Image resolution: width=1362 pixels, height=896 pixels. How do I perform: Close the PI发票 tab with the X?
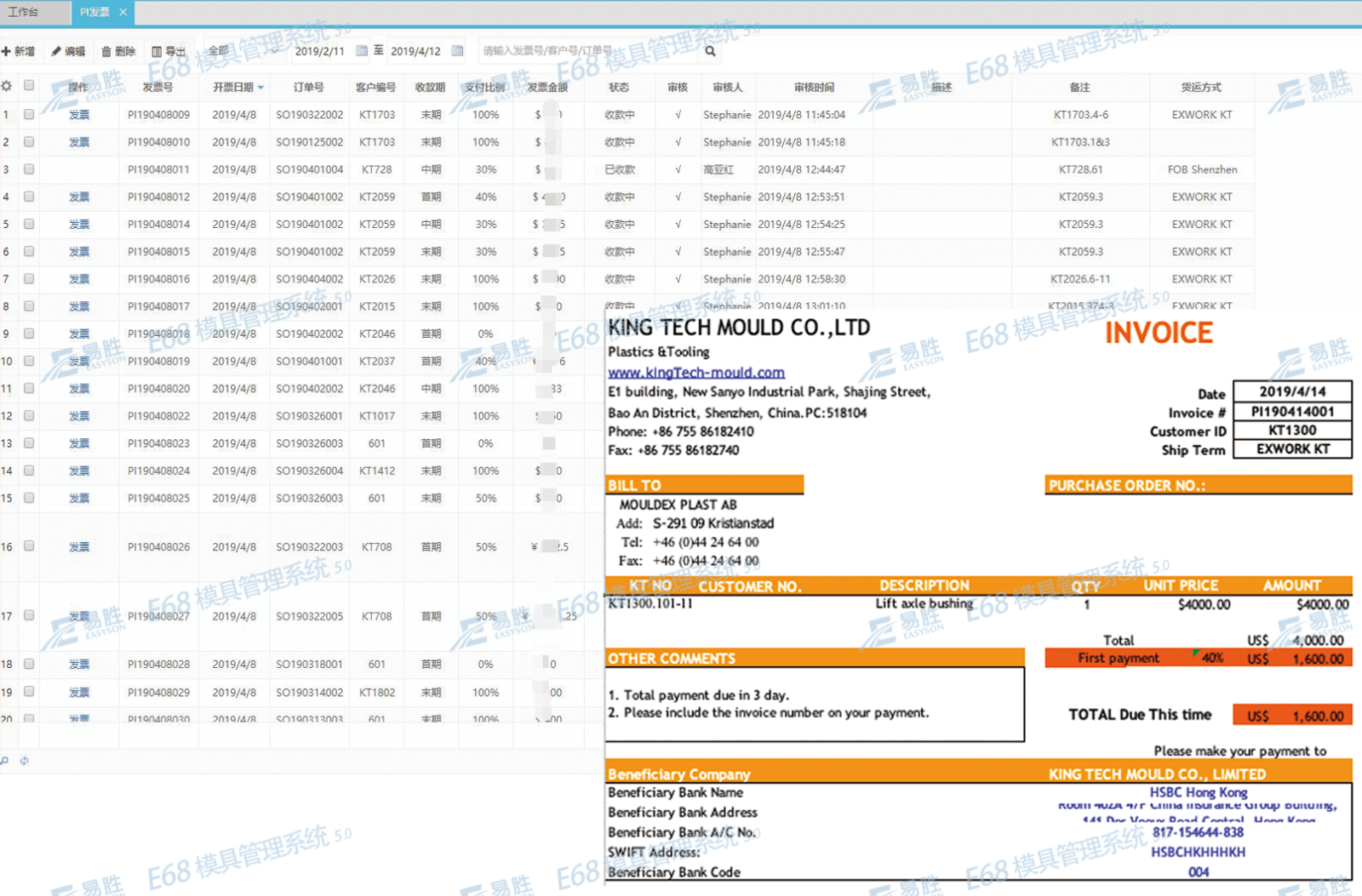point(123,12)
